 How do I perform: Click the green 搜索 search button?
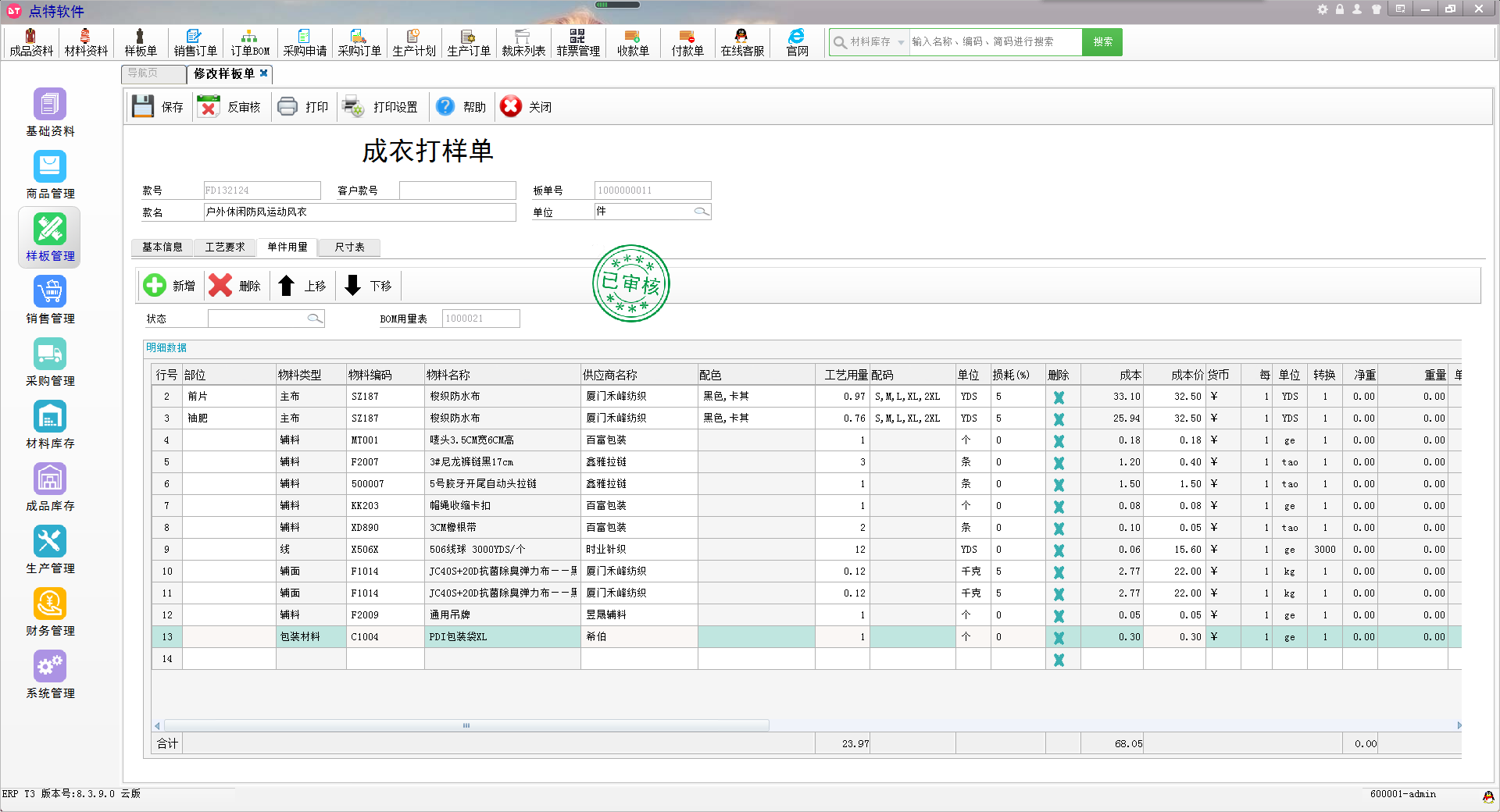pos(1102,41)
